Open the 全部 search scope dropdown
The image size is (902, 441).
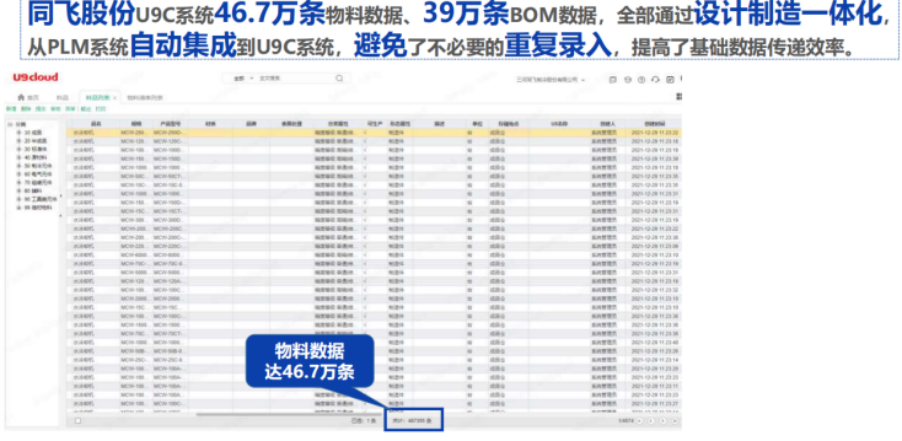point(244,78)
